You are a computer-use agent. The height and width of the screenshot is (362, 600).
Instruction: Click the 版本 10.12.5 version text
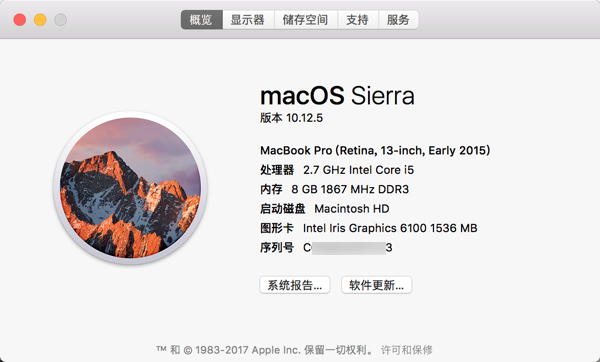tap(292, 118)
